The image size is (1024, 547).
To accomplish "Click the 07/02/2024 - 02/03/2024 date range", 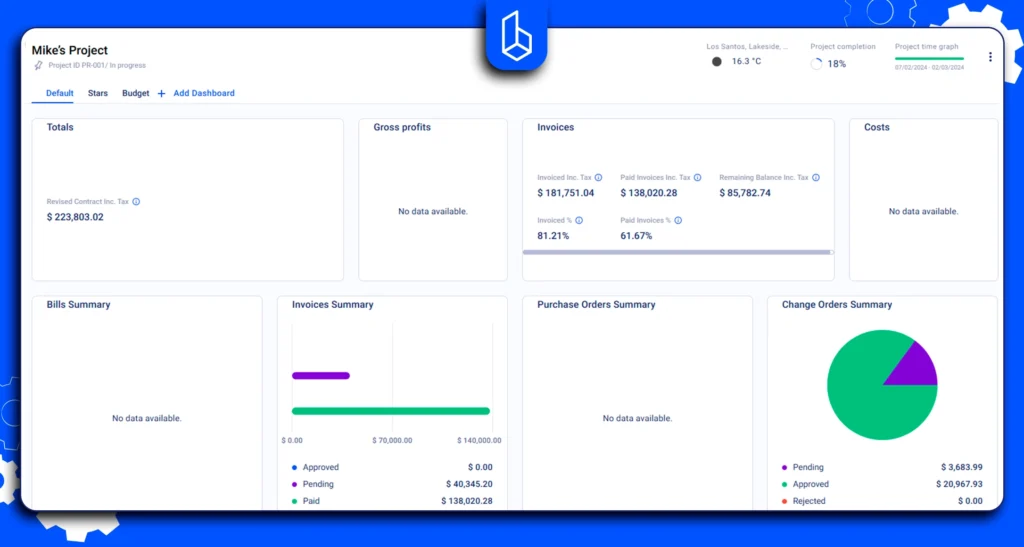I will 929,67.
